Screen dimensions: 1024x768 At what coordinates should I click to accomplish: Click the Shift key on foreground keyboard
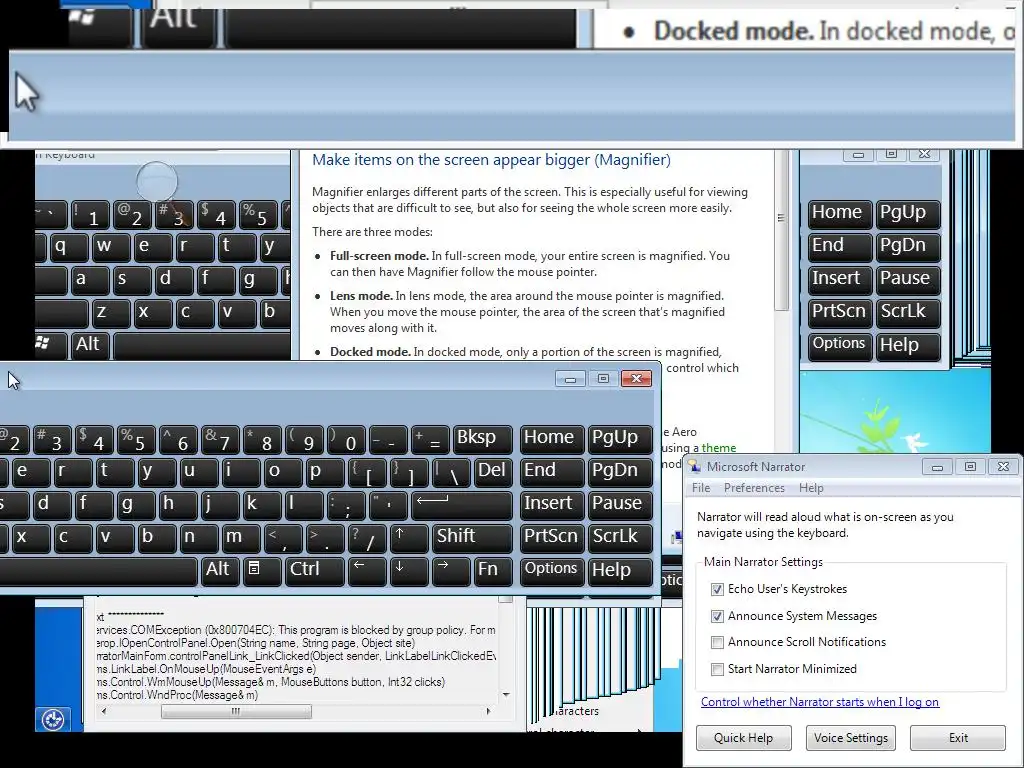point(472,537)
